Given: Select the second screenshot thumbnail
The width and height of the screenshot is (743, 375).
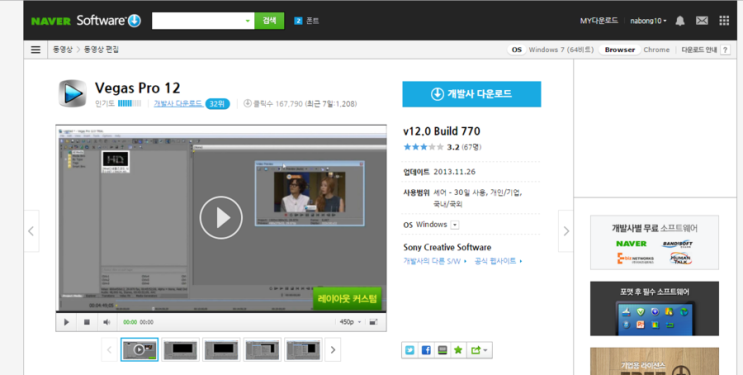Looking at the screenshot, I should click(x=181, y=350).
